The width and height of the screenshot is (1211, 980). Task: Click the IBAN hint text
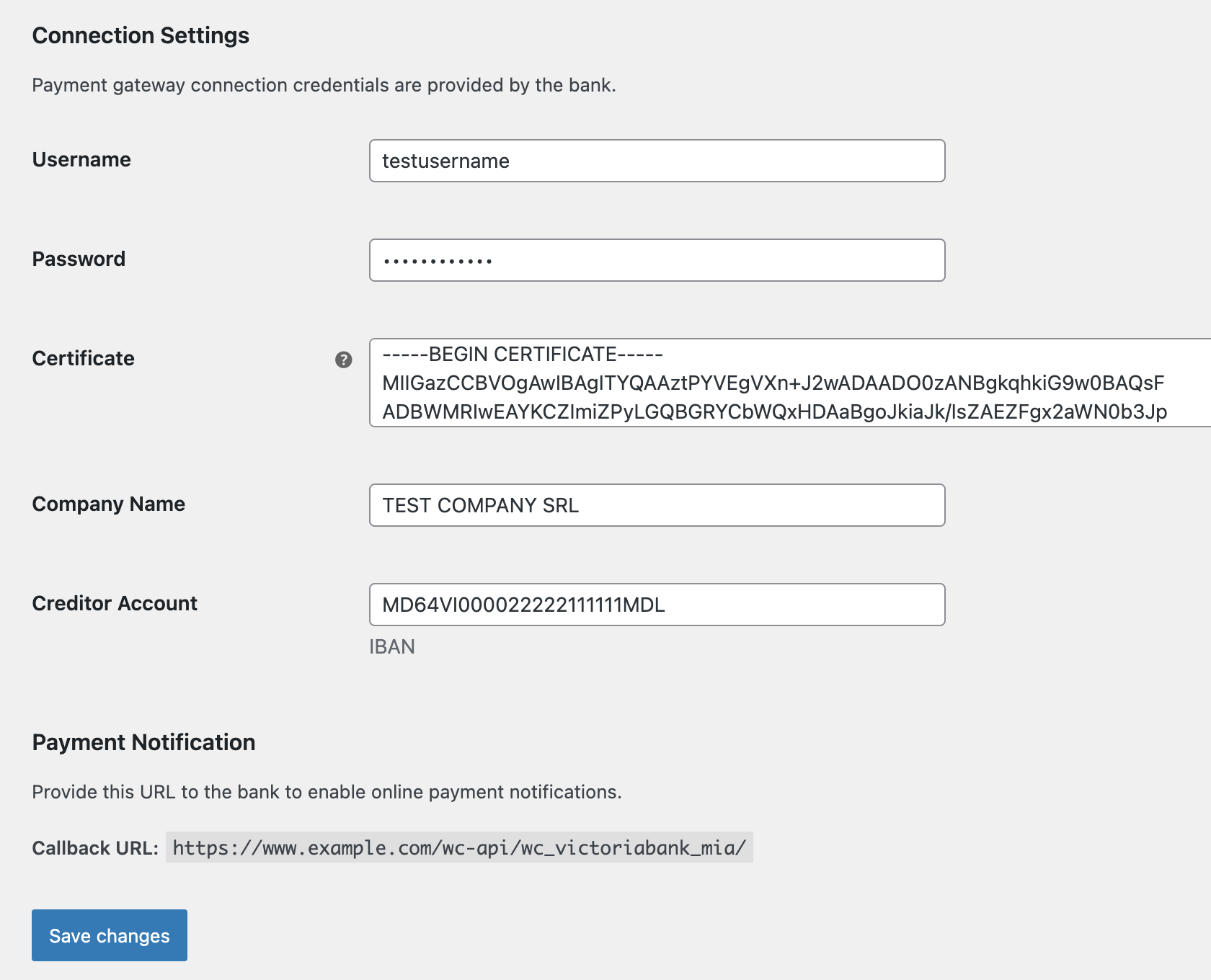[391, 646]
